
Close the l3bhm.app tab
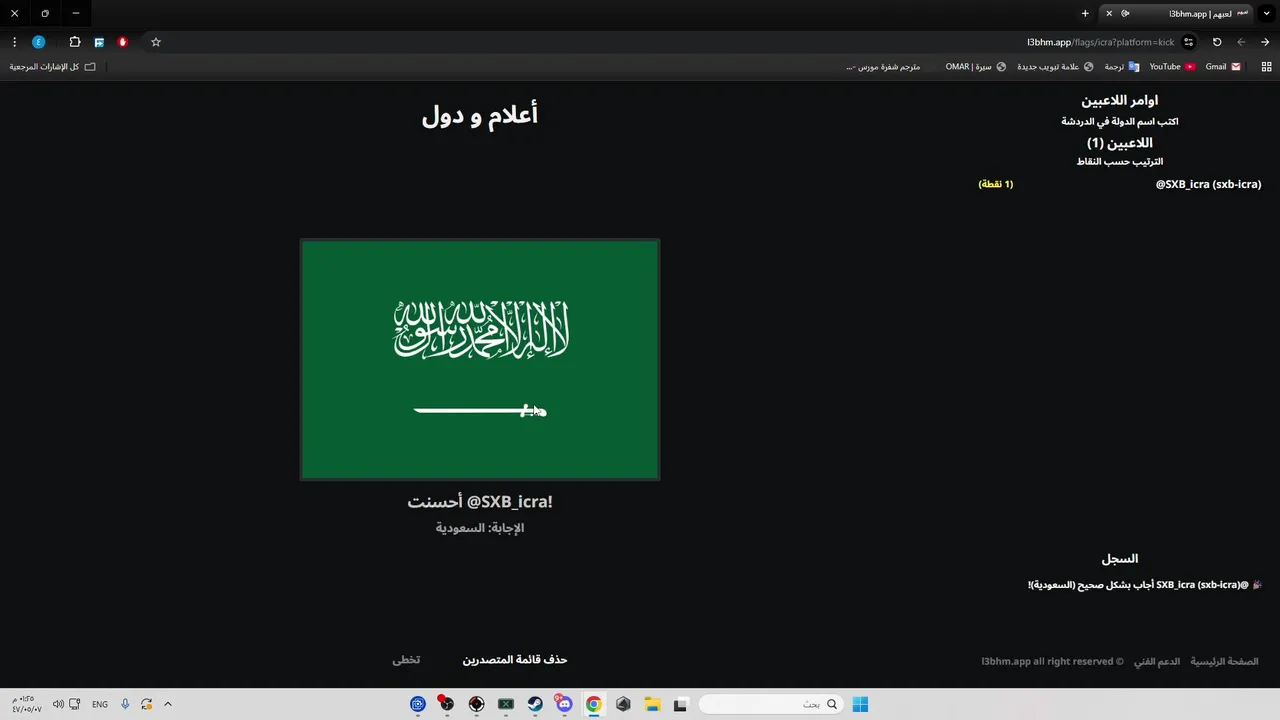click(x=1109, y=13)
